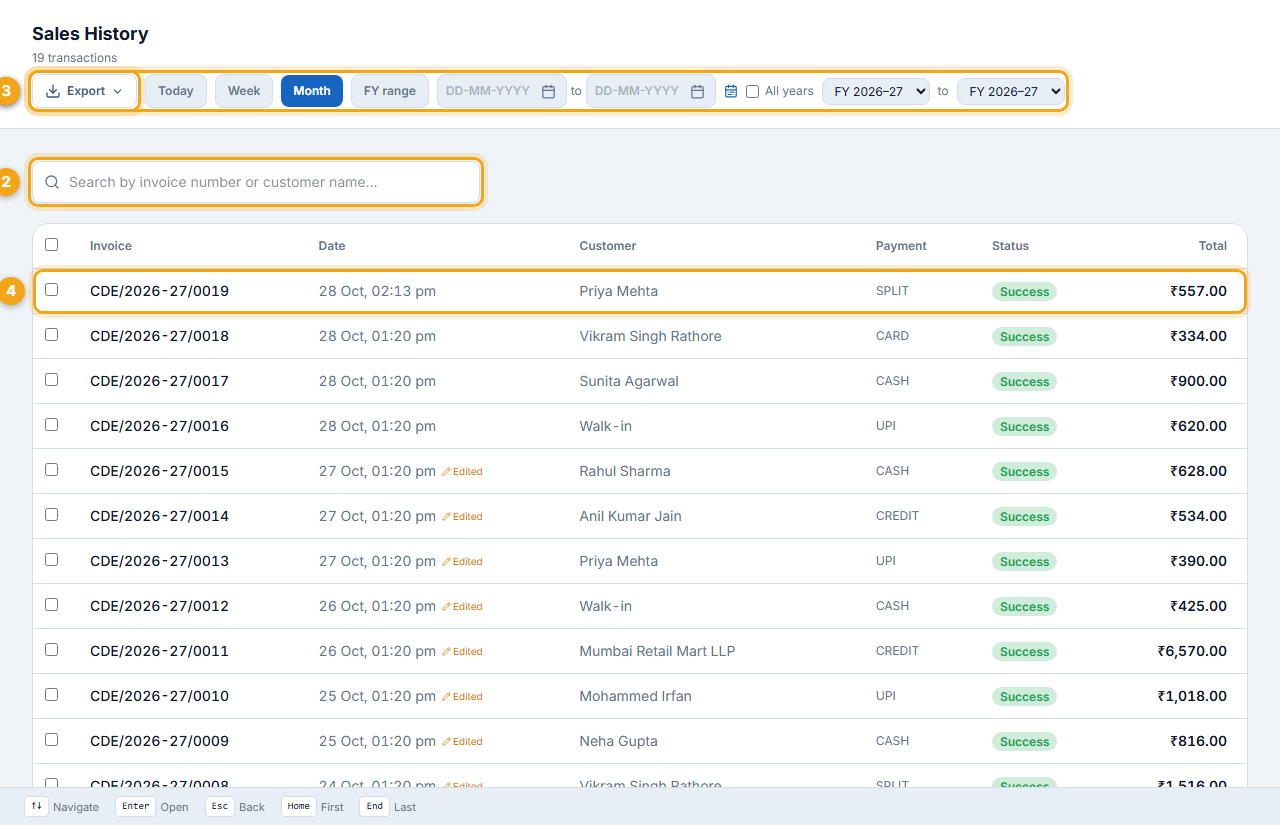Click customer Mumbai Retail Mart LLP

pyautogui.click(x=657, y=651)
